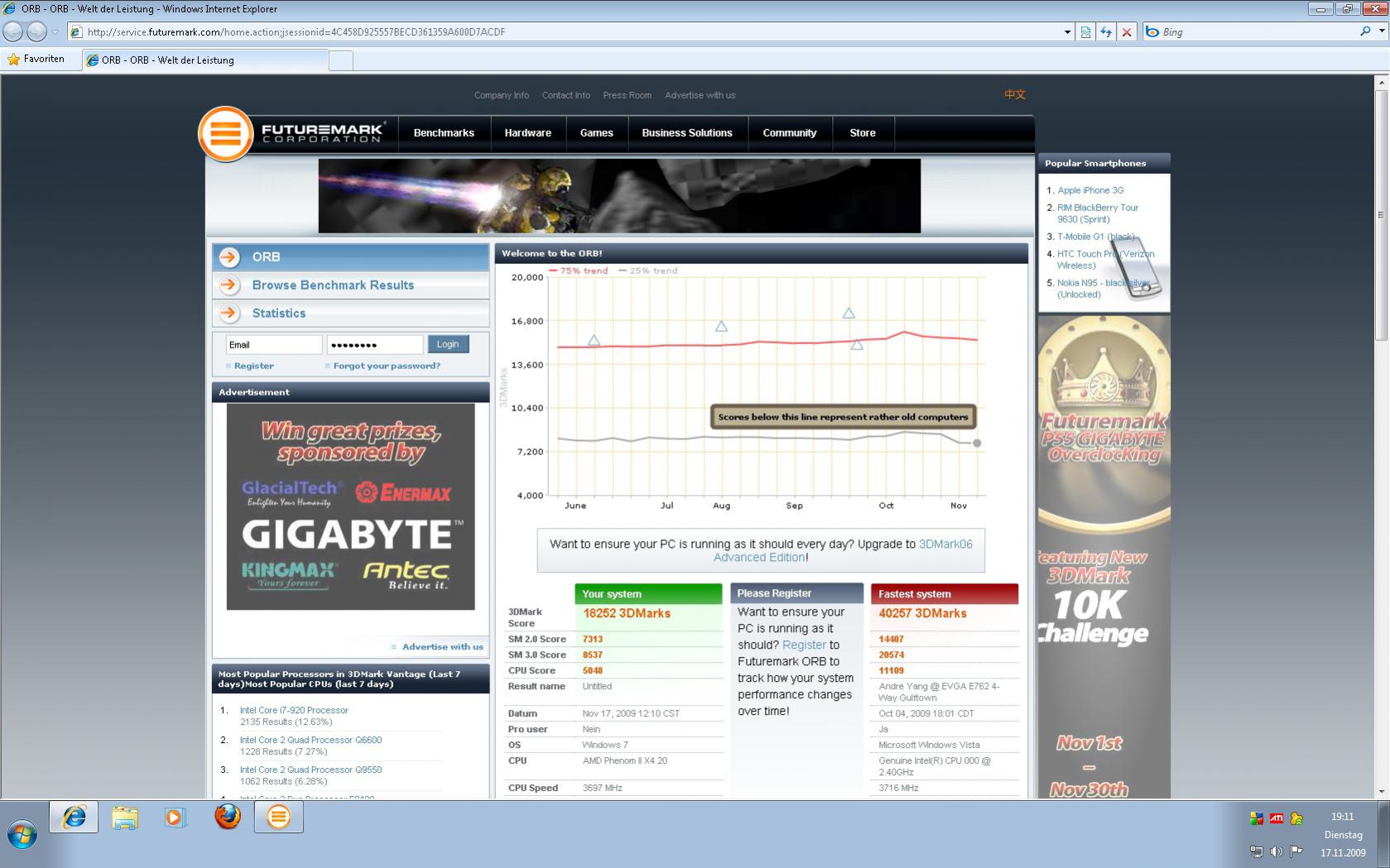
Task: Open Internet Explorer from the taskbar
Action: 74,817
